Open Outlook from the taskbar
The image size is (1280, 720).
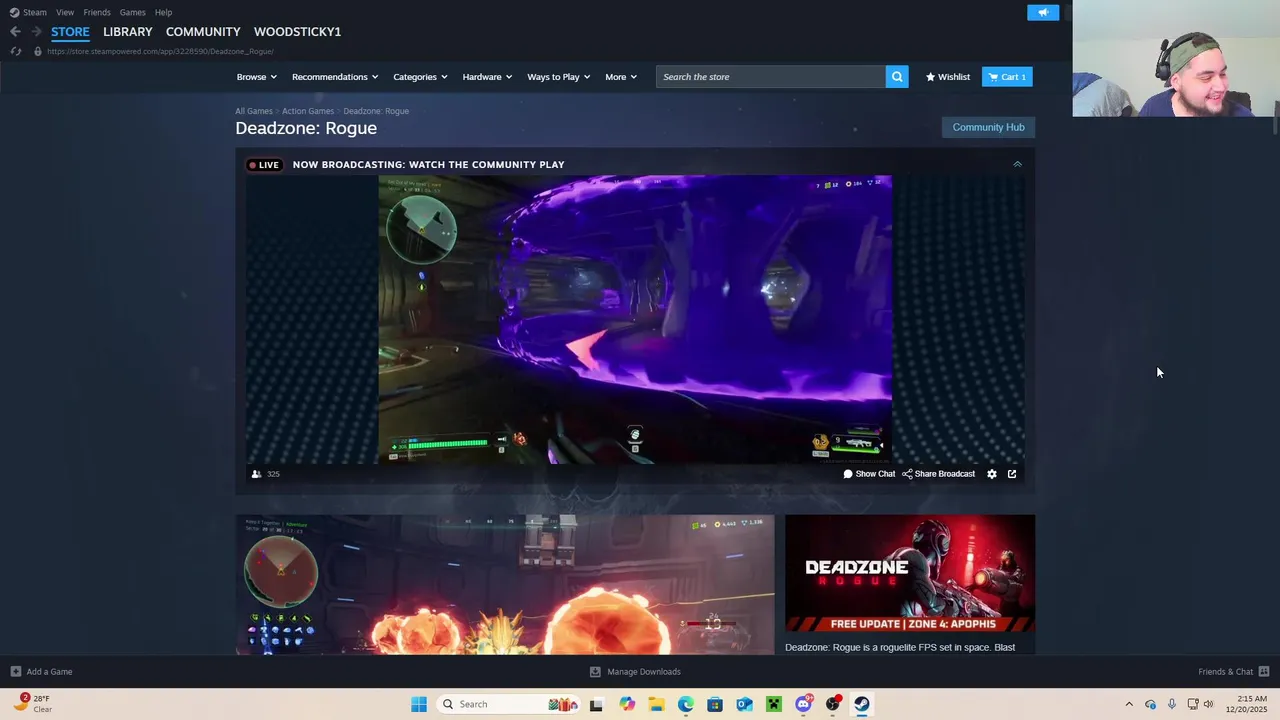[744, 704]
